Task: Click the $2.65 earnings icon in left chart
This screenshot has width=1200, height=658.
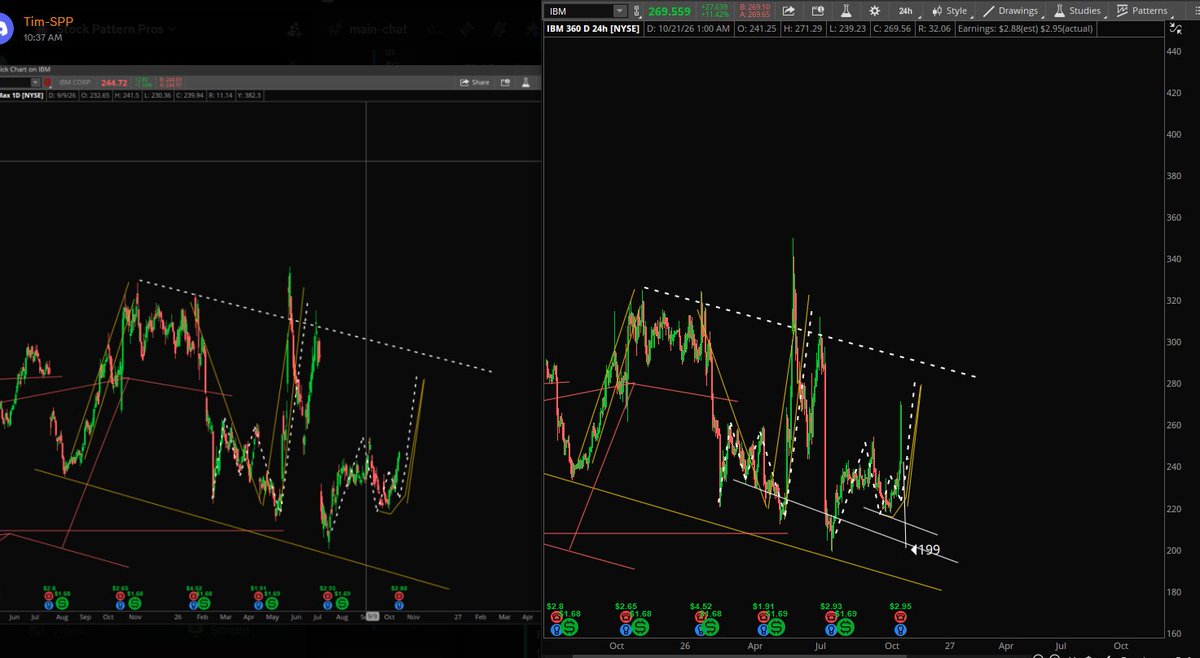Action: [119, 598]
